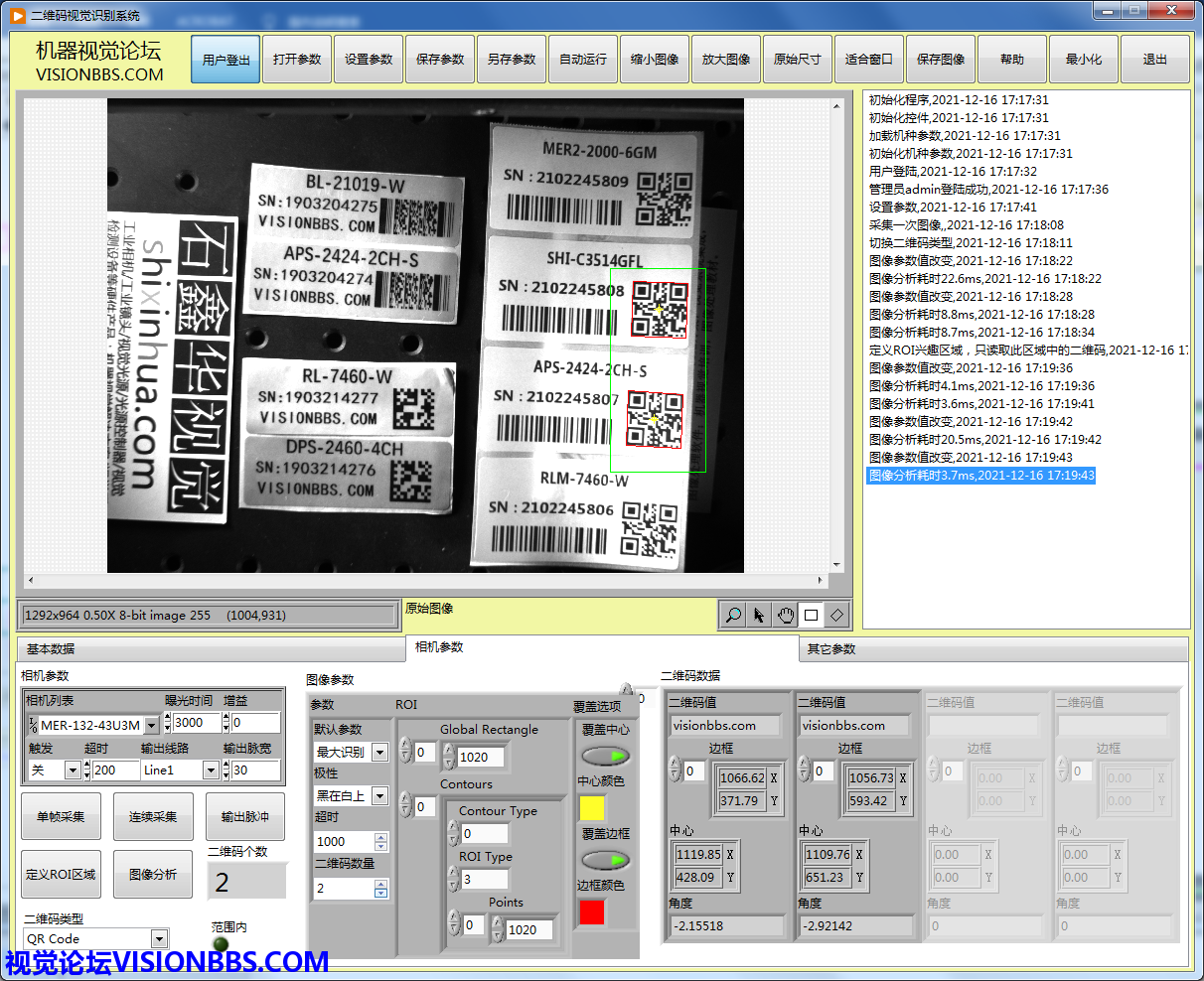Viewport: 1204px width, 981px height.
Task: Click the 缩小图像 zoom out button
Action: (x=655, y=60)
